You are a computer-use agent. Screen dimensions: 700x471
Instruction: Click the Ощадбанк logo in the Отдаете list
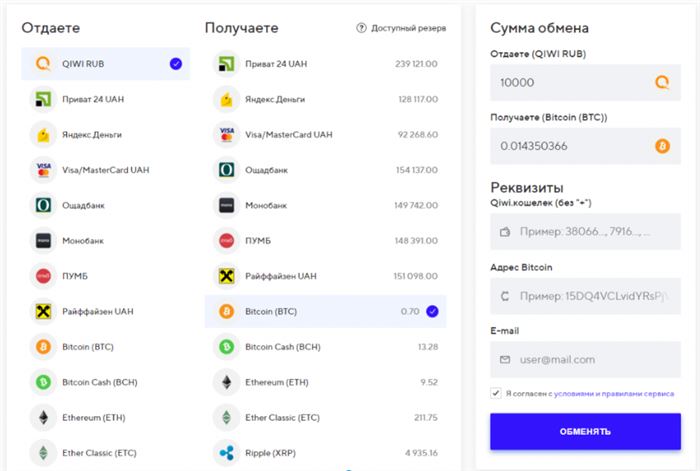pyautogui.click(x=43, y=205)
